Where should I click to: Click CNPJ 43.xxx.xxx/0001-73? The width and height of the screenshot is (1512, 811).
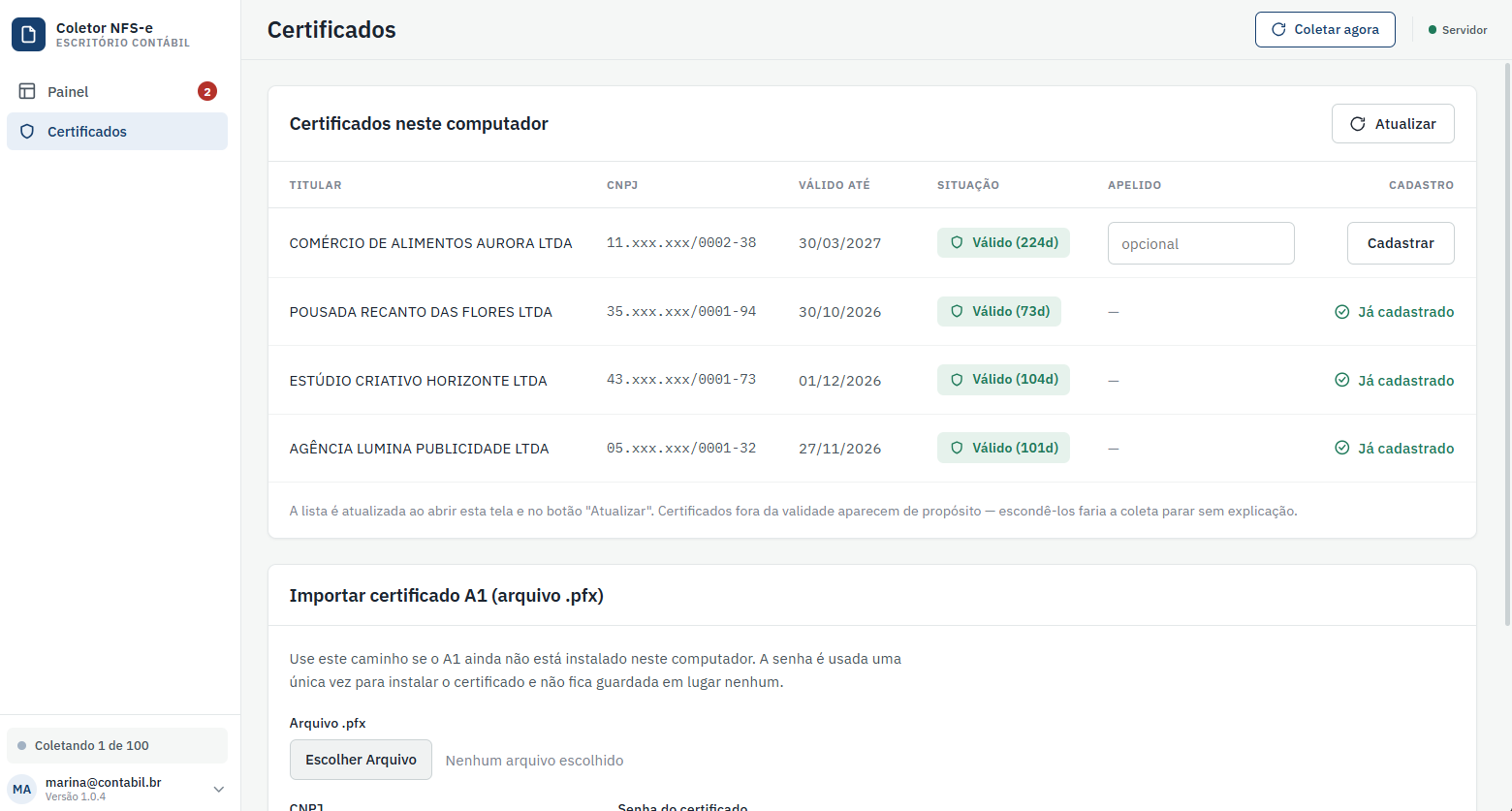(x=681, y=380)
